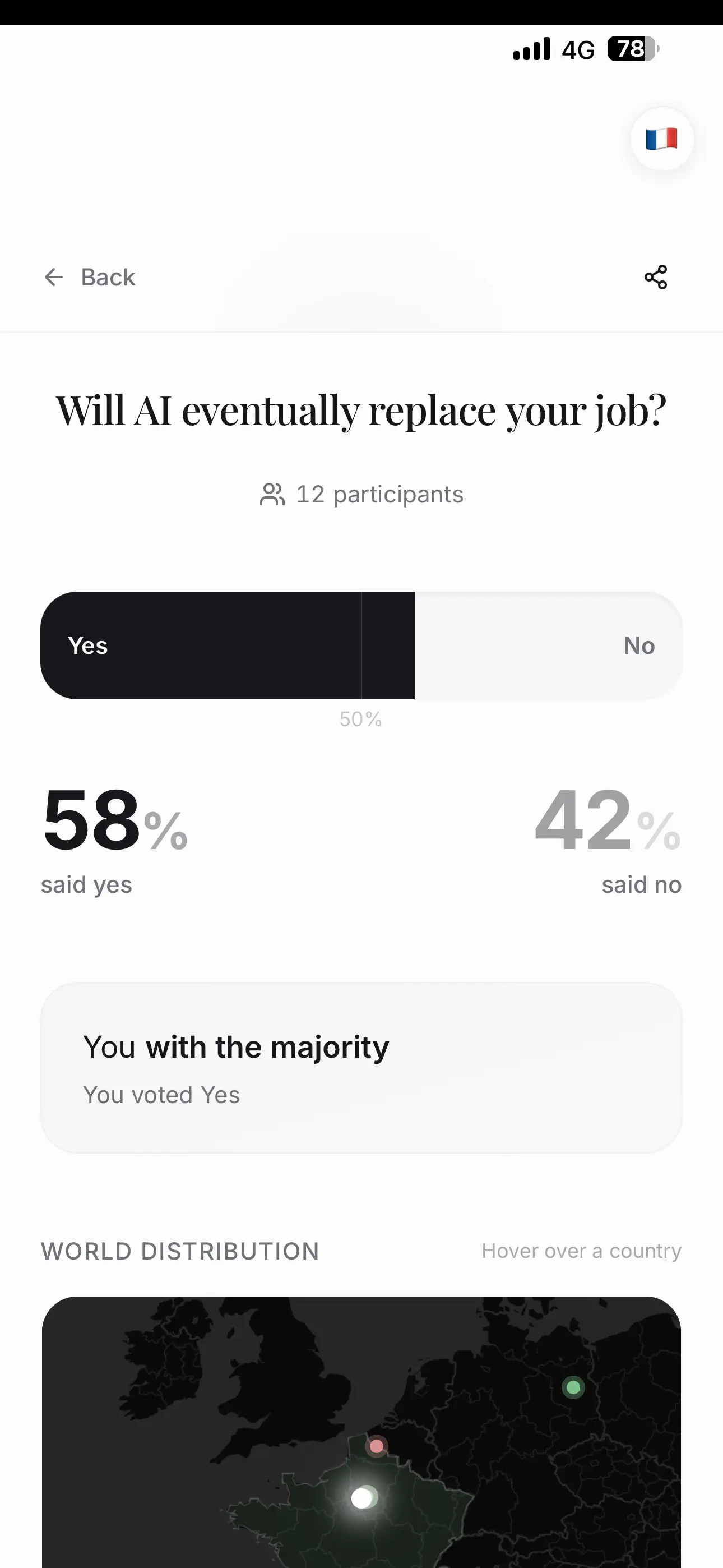
Task: Click the participants icon next to the count
Action: pyautogui.click(x=271, y=494)
